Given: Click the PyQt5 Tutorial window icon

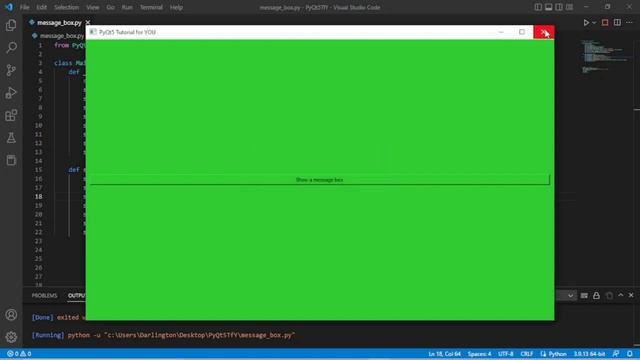Looking at the screenshot, I should [x=93, y=32].
